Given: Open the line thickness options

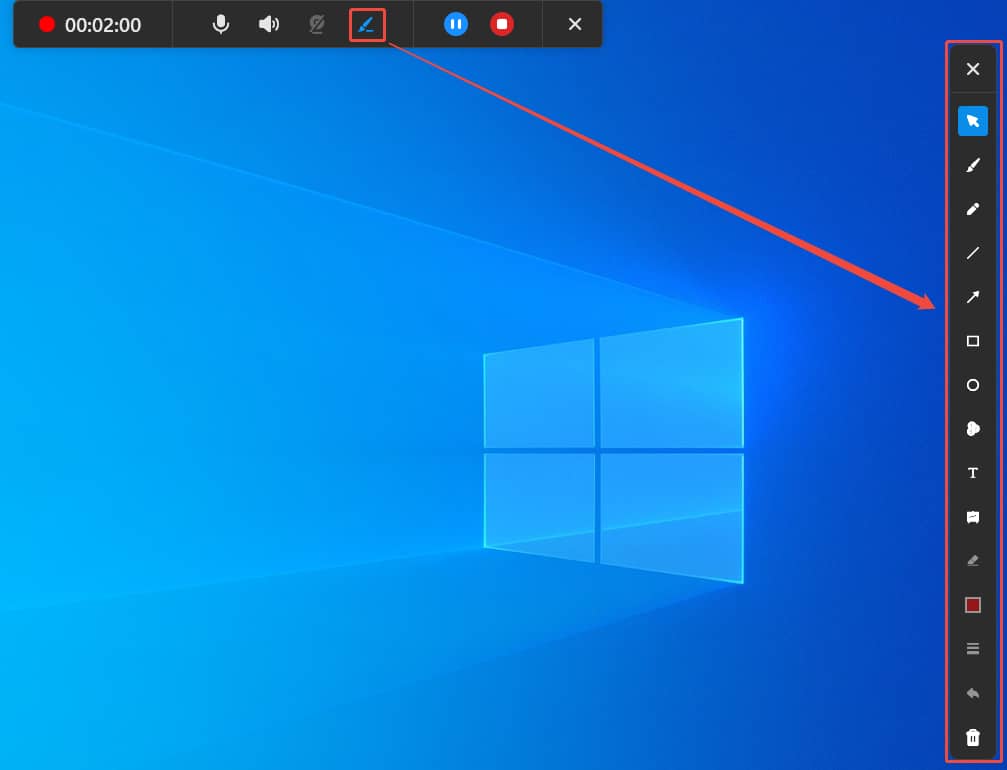Looking at the screenshot, I should tap(972, 648).
